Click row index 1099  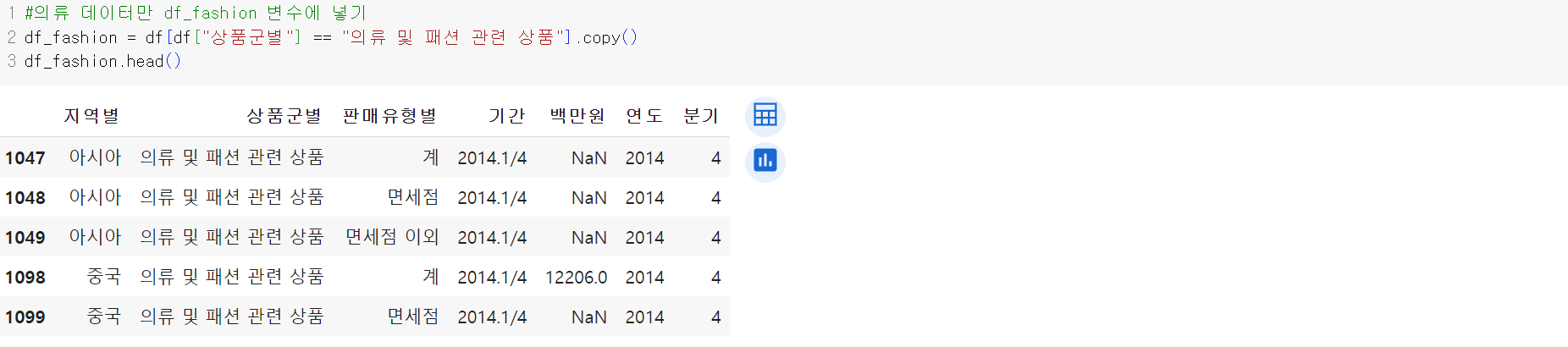click(25, 317)
